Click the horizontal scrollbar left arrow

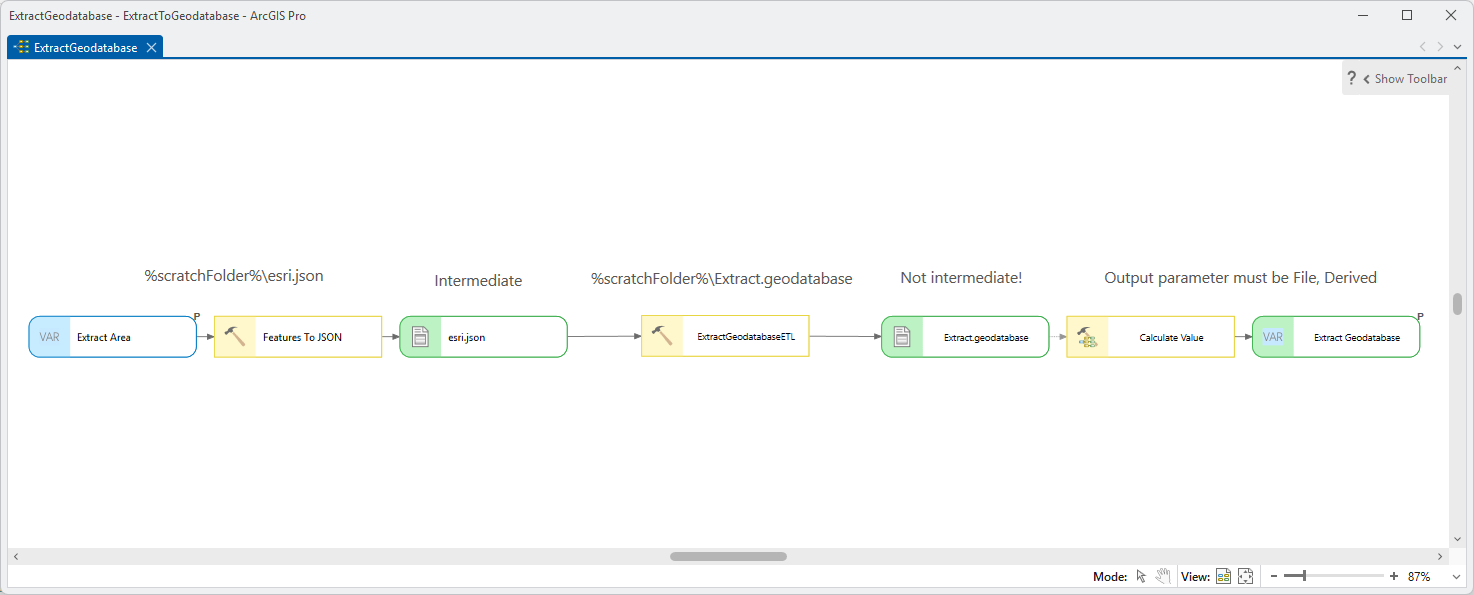(x=16, y=556)
